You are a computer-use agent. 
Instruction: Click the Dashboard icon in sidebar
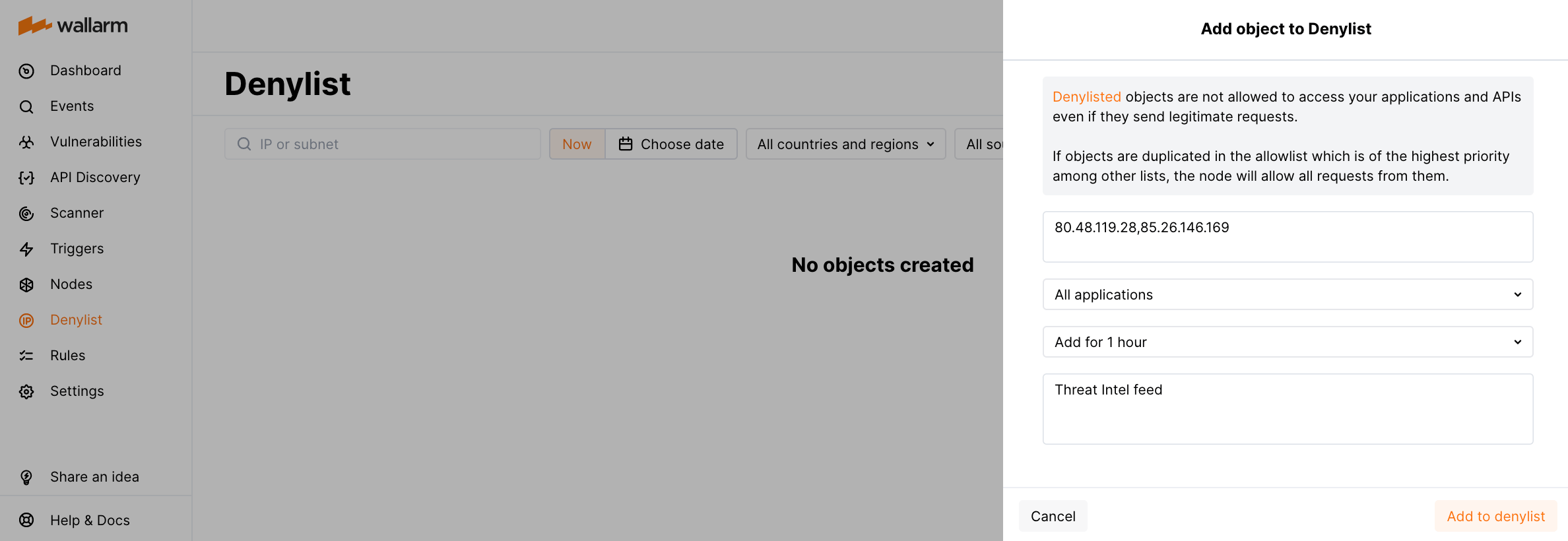coord(26,71)
